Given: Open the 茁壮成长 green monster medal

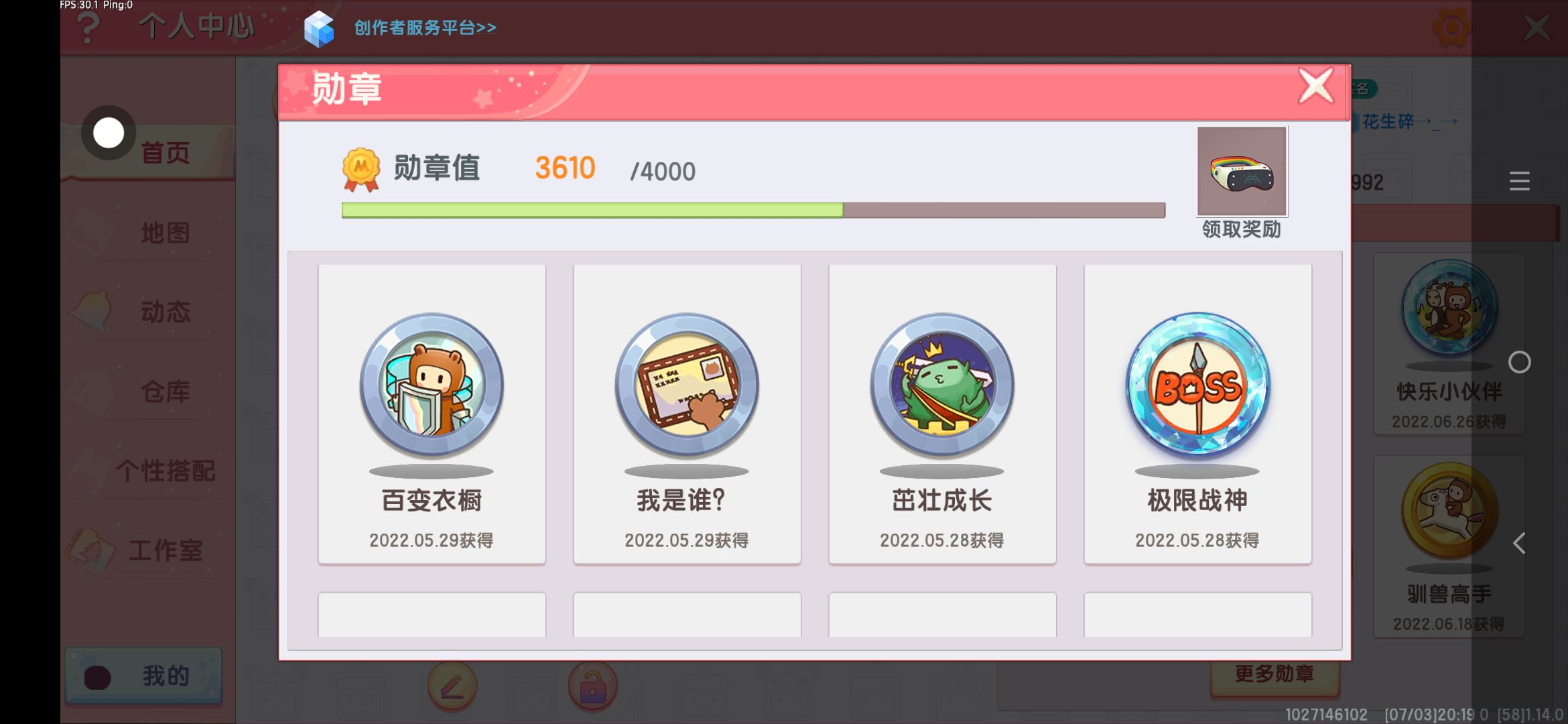Looking at the screenshot, I should pyautogui.click(x=942, y=385).
